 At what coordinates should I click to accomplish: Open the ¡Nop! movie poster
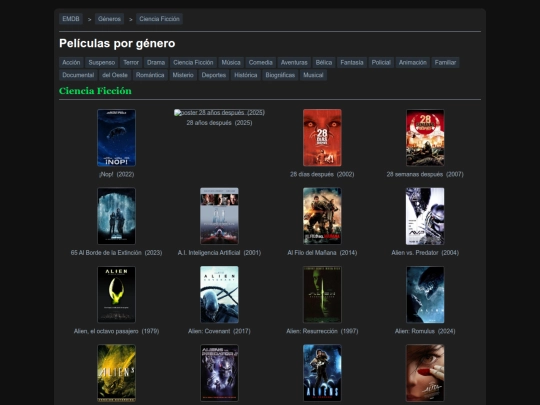116,138
